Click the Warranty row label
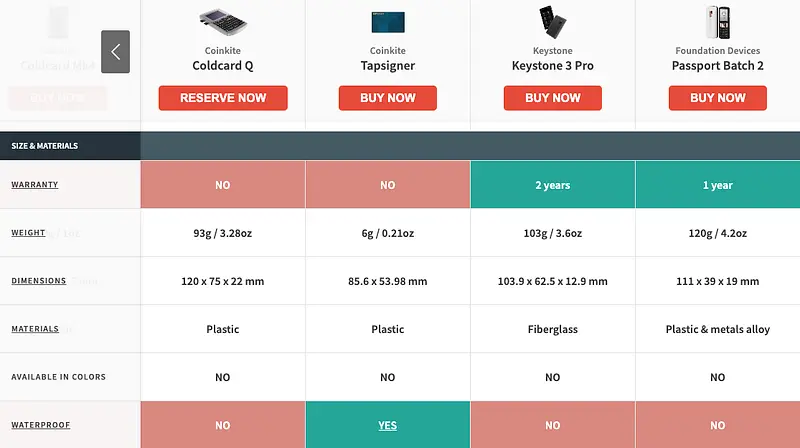Screen dimensions: 800x448 tap(35, 185)
